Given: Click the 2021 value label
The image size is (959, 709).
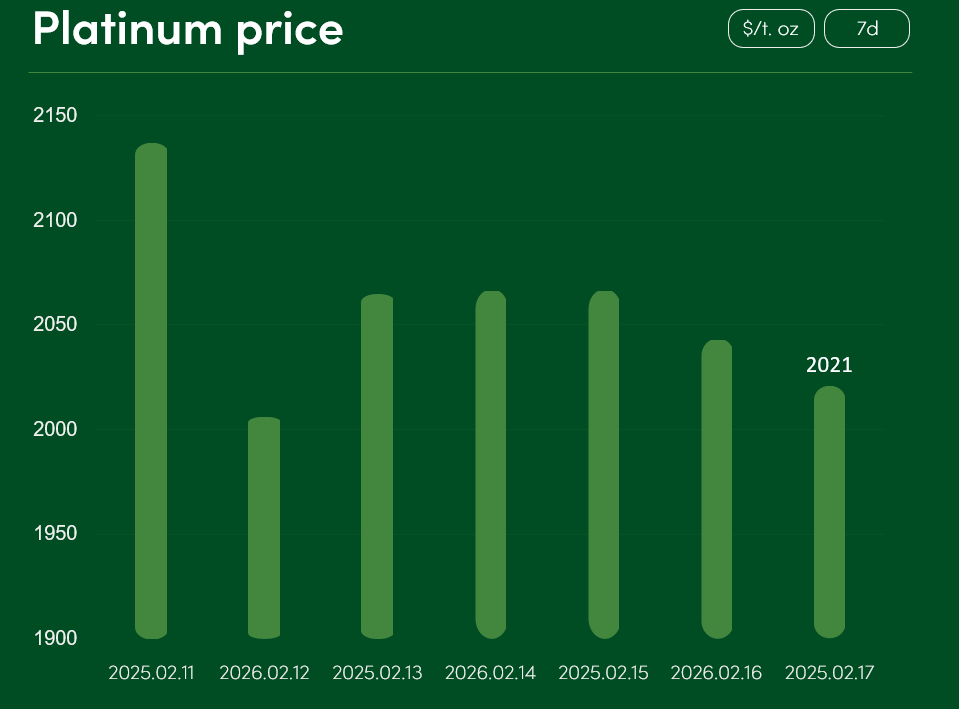Looking at the screenshot, I should pos(829,366).
